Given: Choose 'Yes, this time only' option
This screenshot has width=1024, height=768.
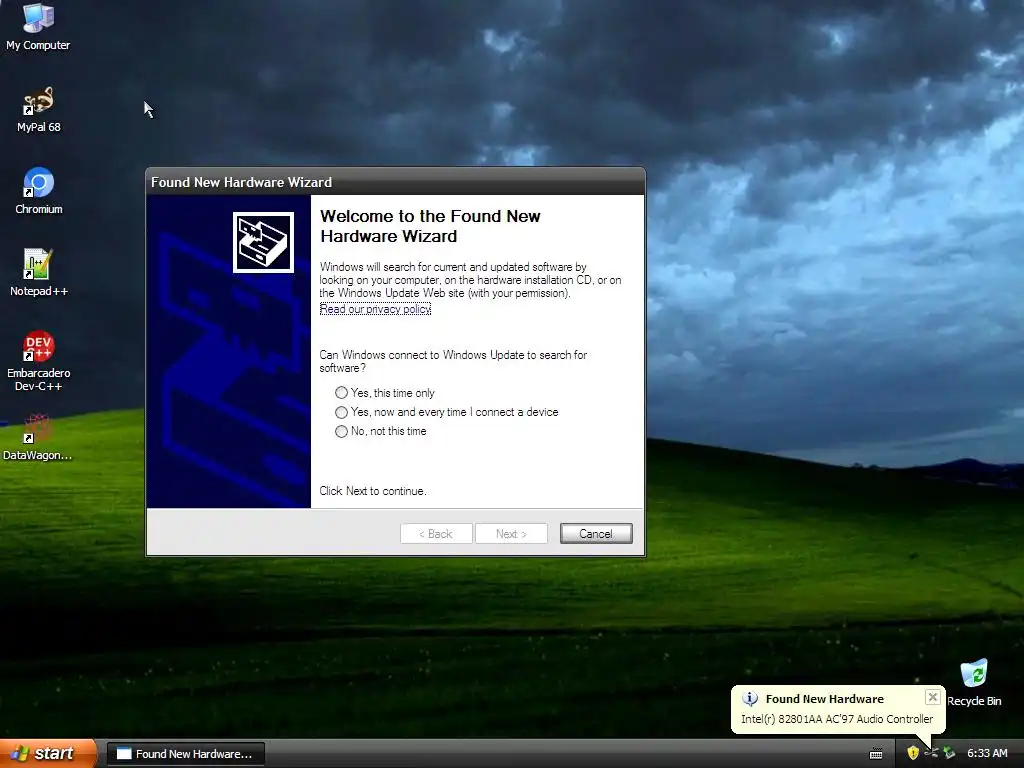Looking at the screenshot, I should point(385,392).
